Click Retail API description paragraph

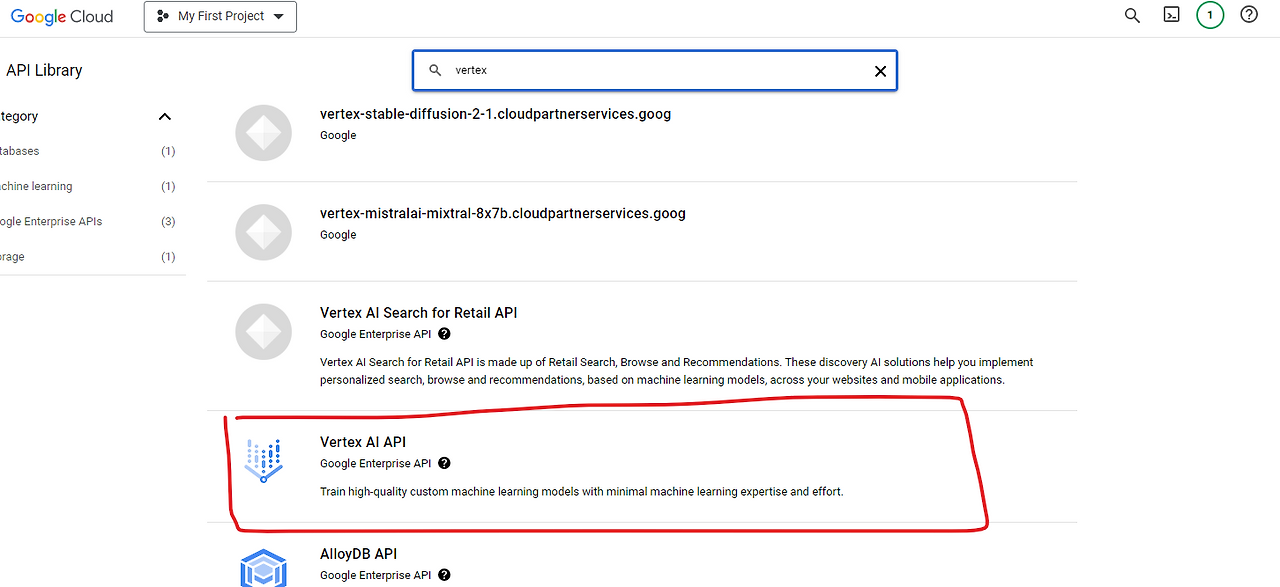point(677,371)
